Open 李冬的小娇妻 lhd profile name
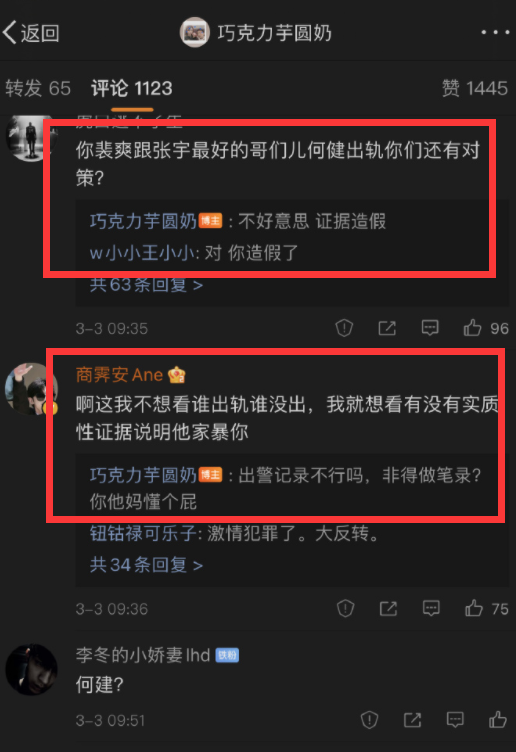516x752 pixels. point(143,655)
